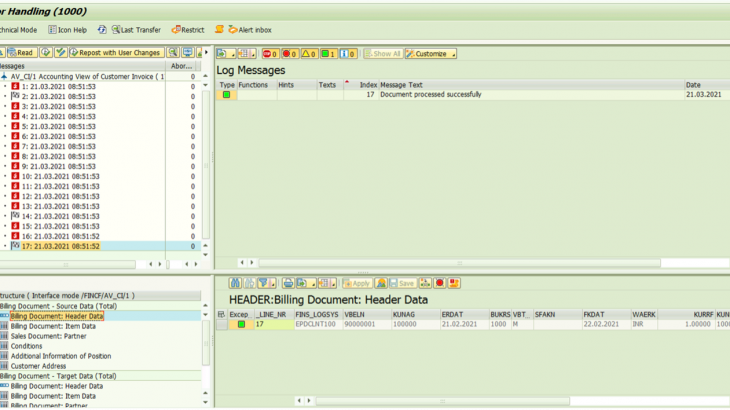Select Sales Document: Partner node
730x410 pixels.
click(x=48, y=336)
